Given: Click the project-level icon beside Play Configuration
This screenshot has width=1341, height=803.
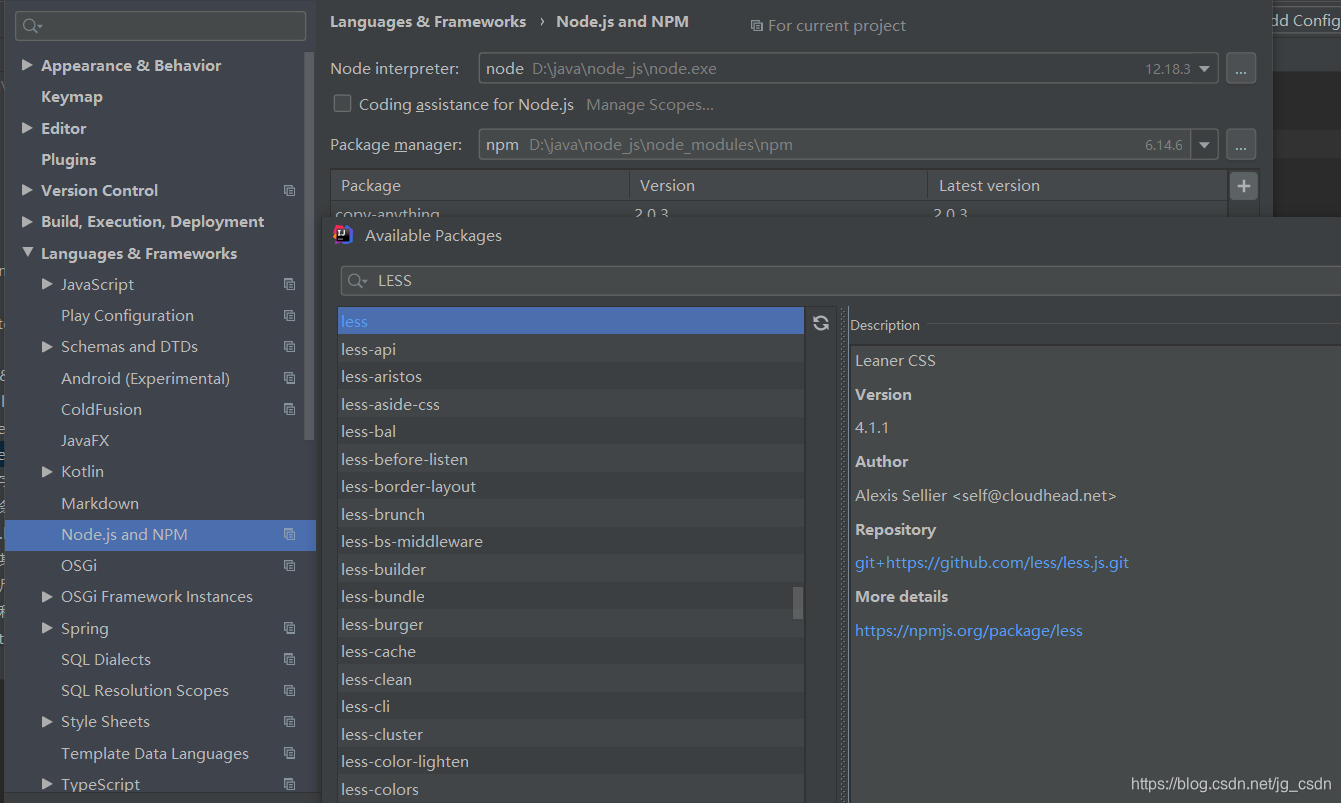Looking at the screenshot, I should pos(289,316).
